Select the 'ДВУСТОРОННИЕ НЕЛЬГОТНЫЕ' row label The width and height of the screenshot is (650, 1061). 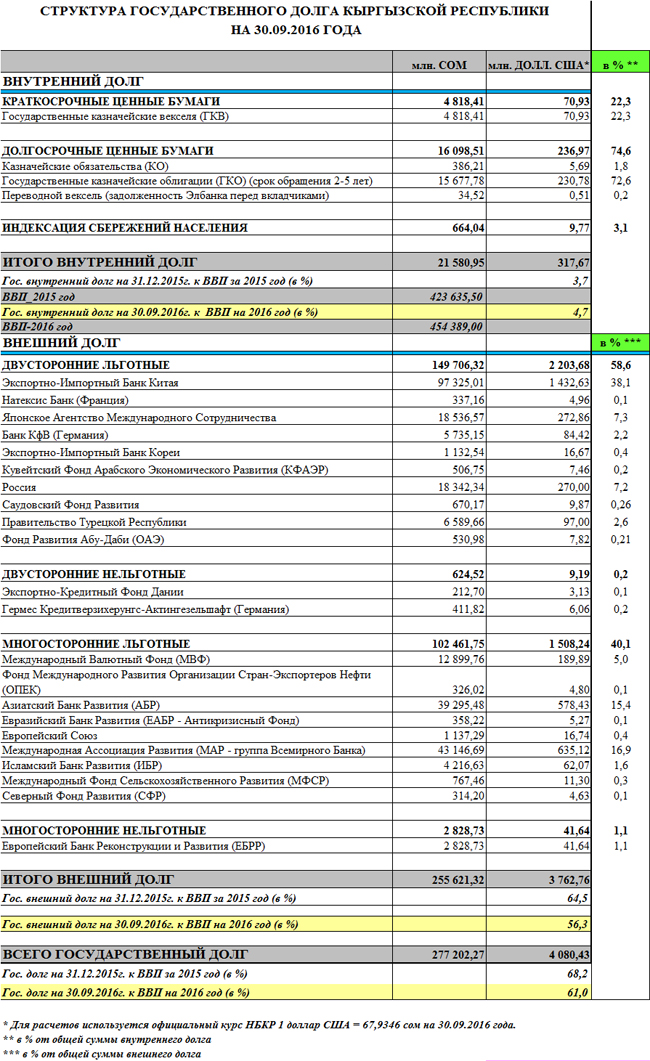[x=93, y=574]
